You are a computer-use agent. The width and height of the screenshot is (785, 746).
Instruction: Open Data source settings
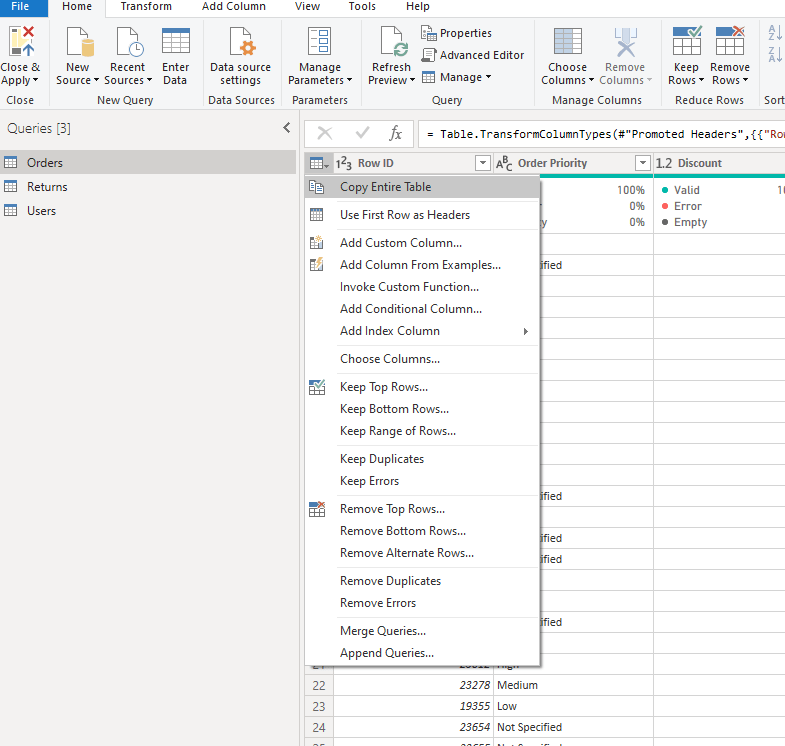pyautogui.click(x=240, y=56)
